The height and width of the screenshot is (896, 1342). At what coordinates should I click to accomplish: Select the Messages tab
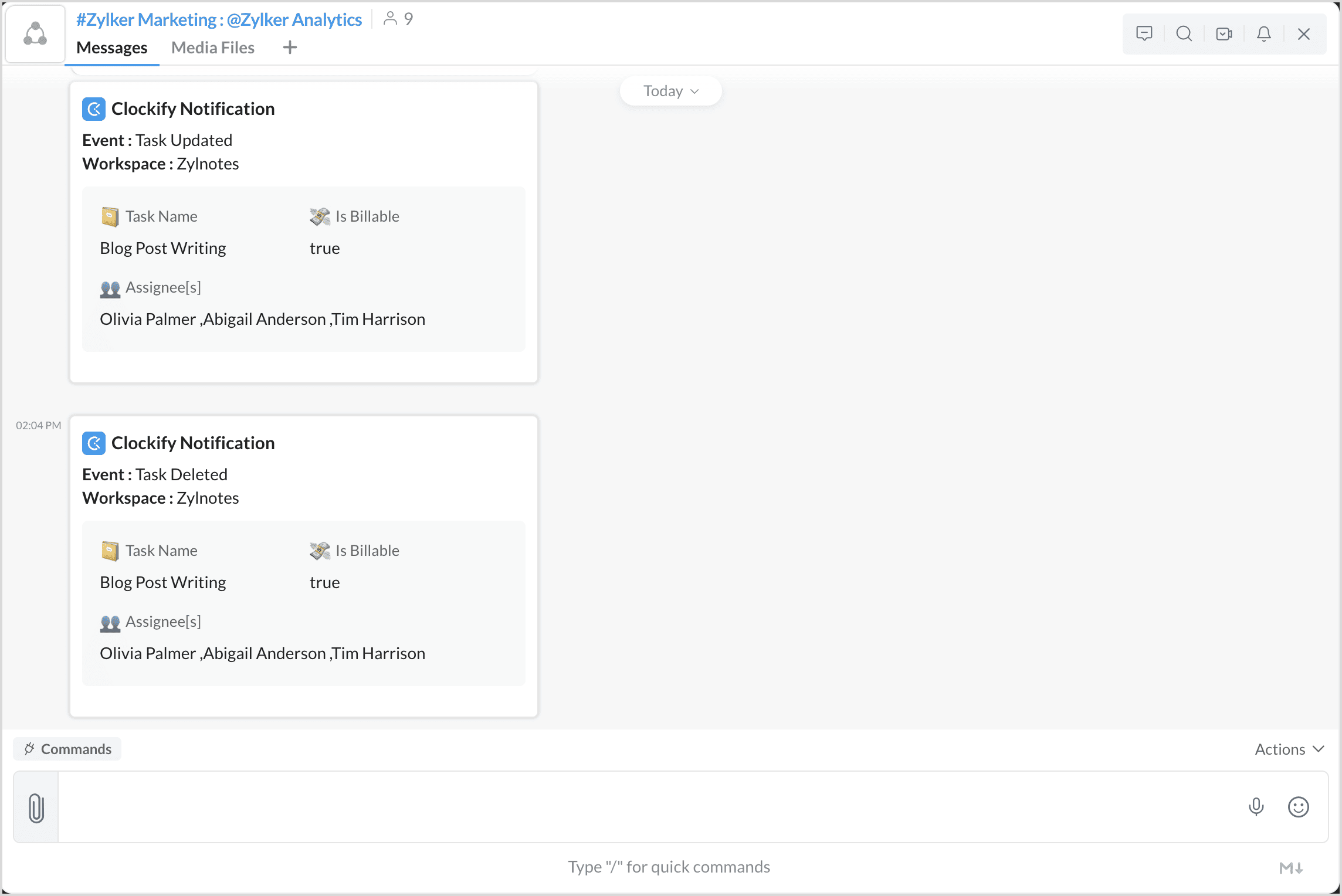[111, 48]
